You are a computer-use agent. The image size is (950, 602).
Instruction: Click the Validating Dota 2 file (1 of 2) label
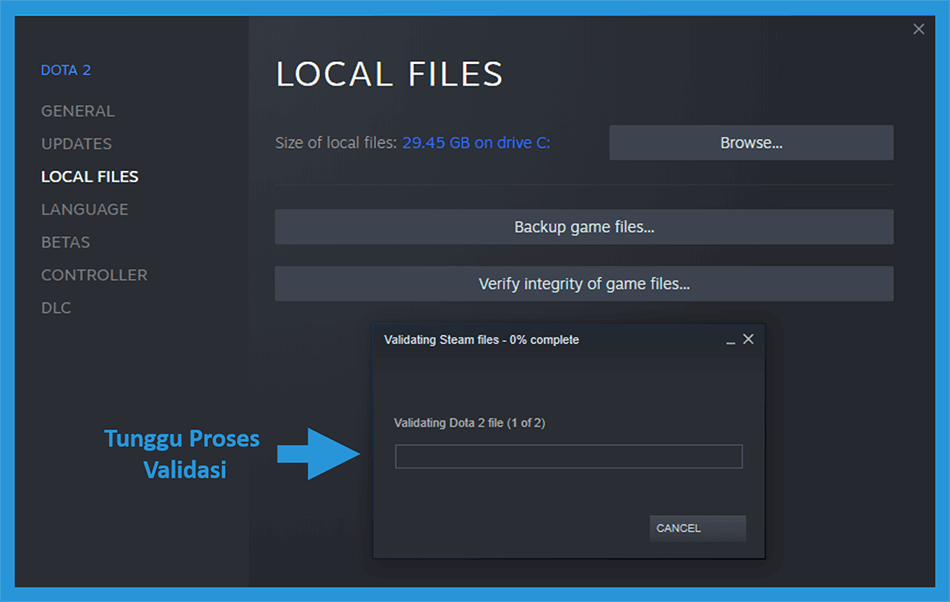tap(470, 423)
